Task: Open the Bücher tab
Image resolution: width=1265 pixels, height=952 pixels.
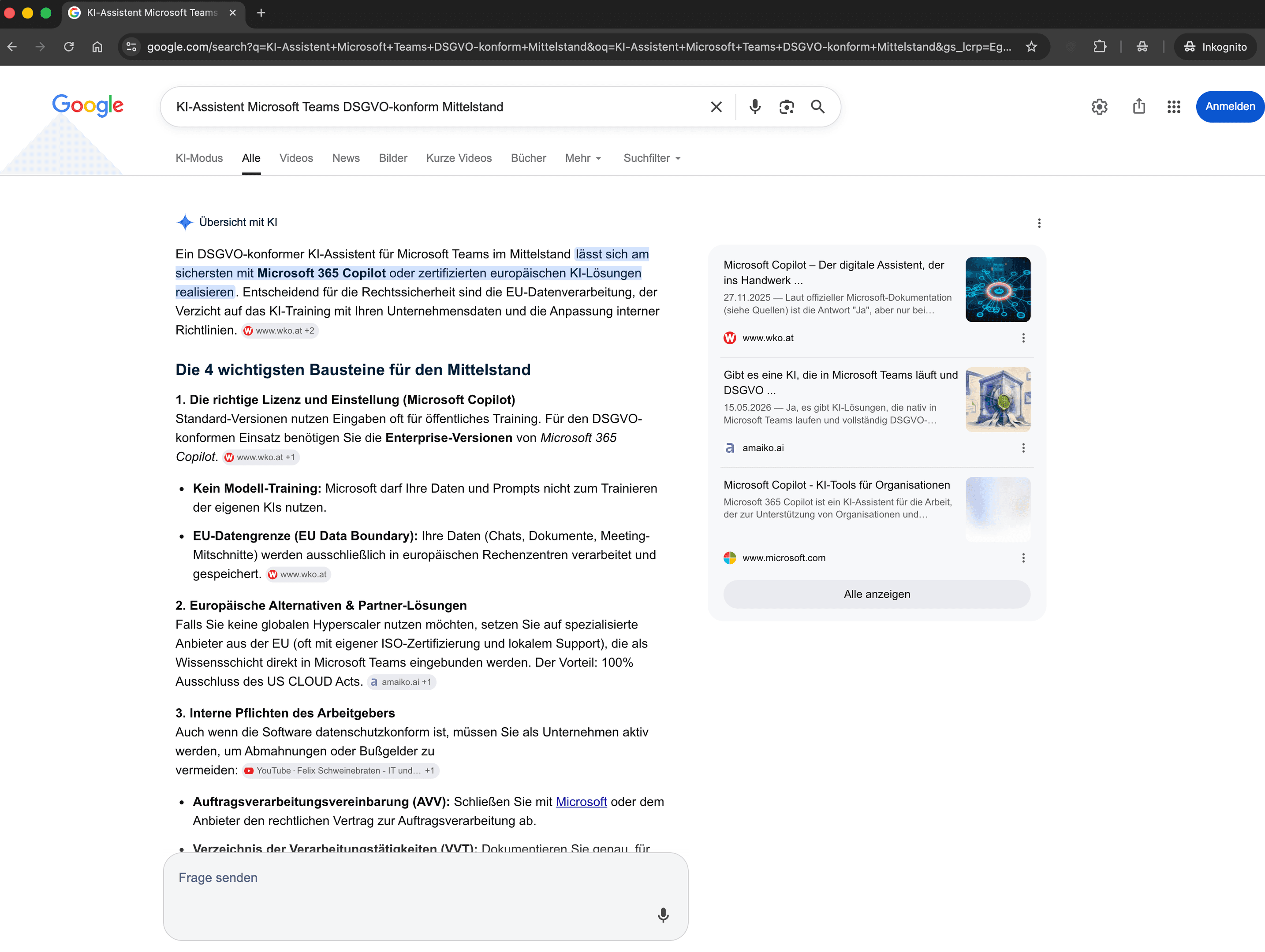Action: [x=528, y=158]
